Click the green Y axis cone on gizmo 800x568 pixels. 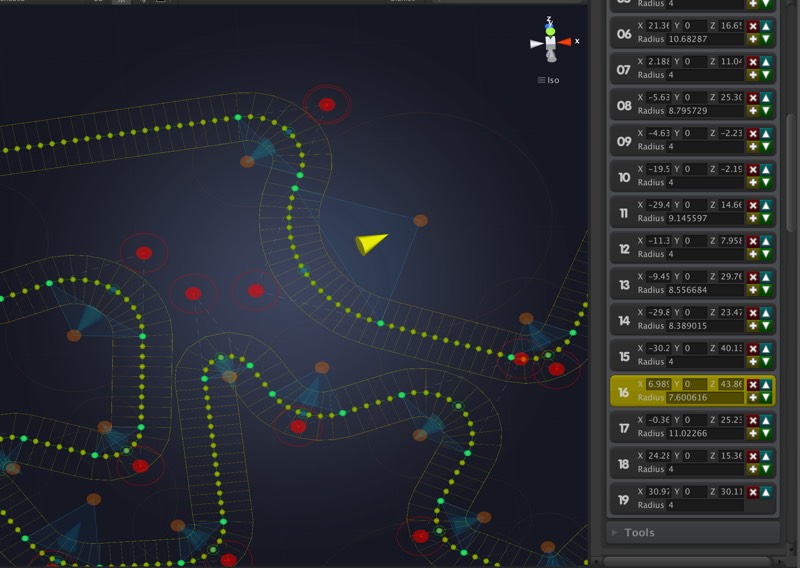[x=550, y=31]
